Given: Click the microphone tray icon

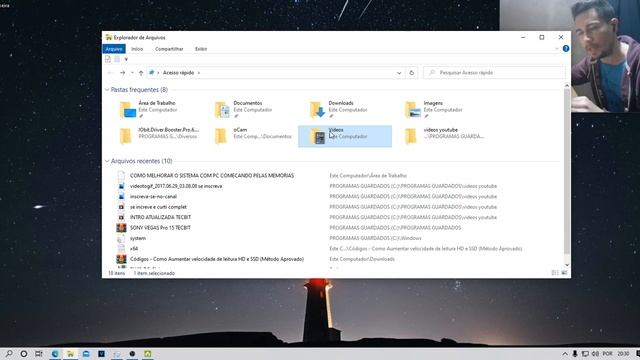Looking at the screenshot, I should pos(575,353).
